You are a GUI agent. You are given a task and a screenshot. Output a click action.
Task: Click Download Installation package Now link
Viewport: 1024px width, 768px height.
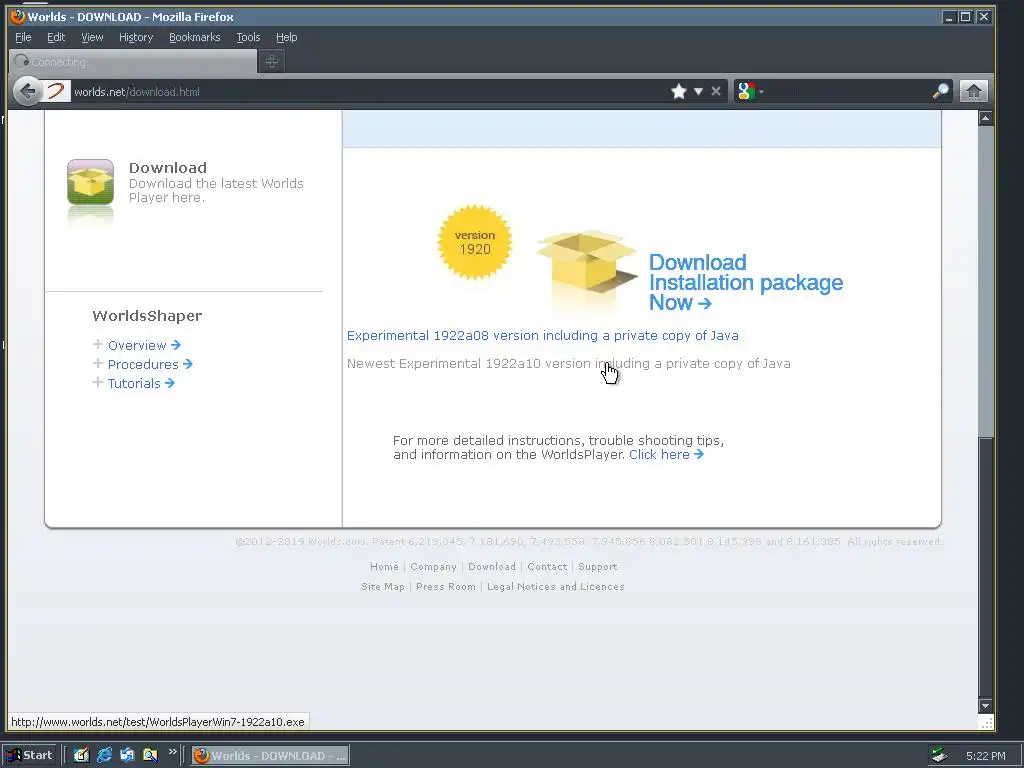click(746, 282)
